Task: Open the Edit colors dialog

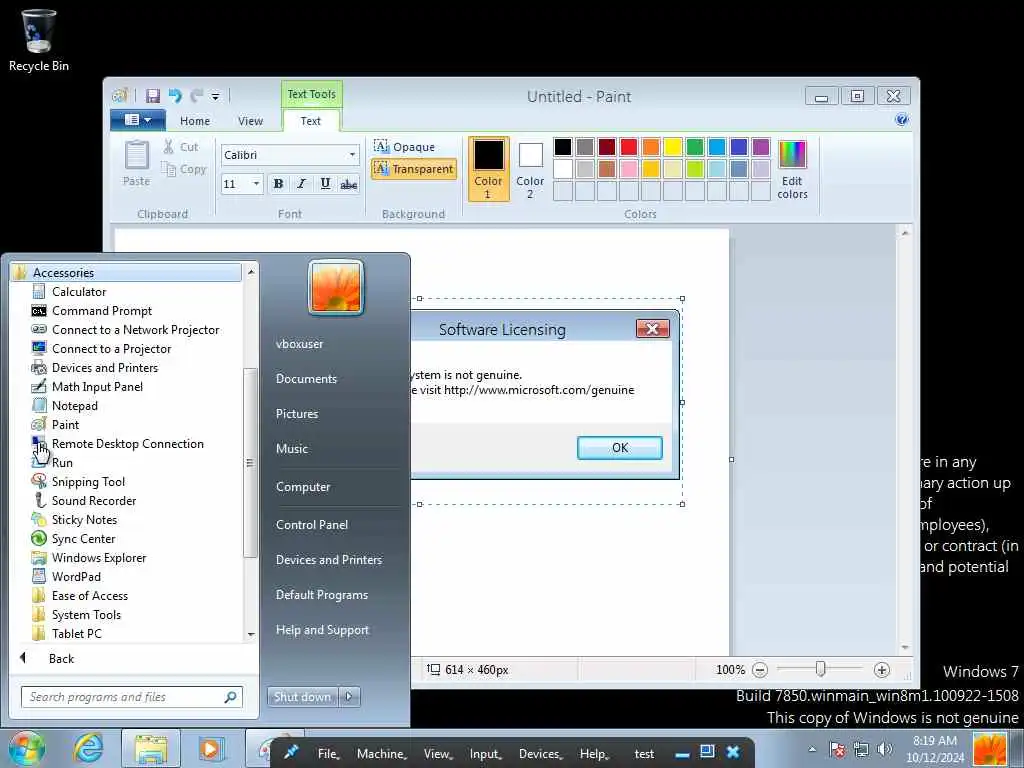Action: tap(792, 169)
